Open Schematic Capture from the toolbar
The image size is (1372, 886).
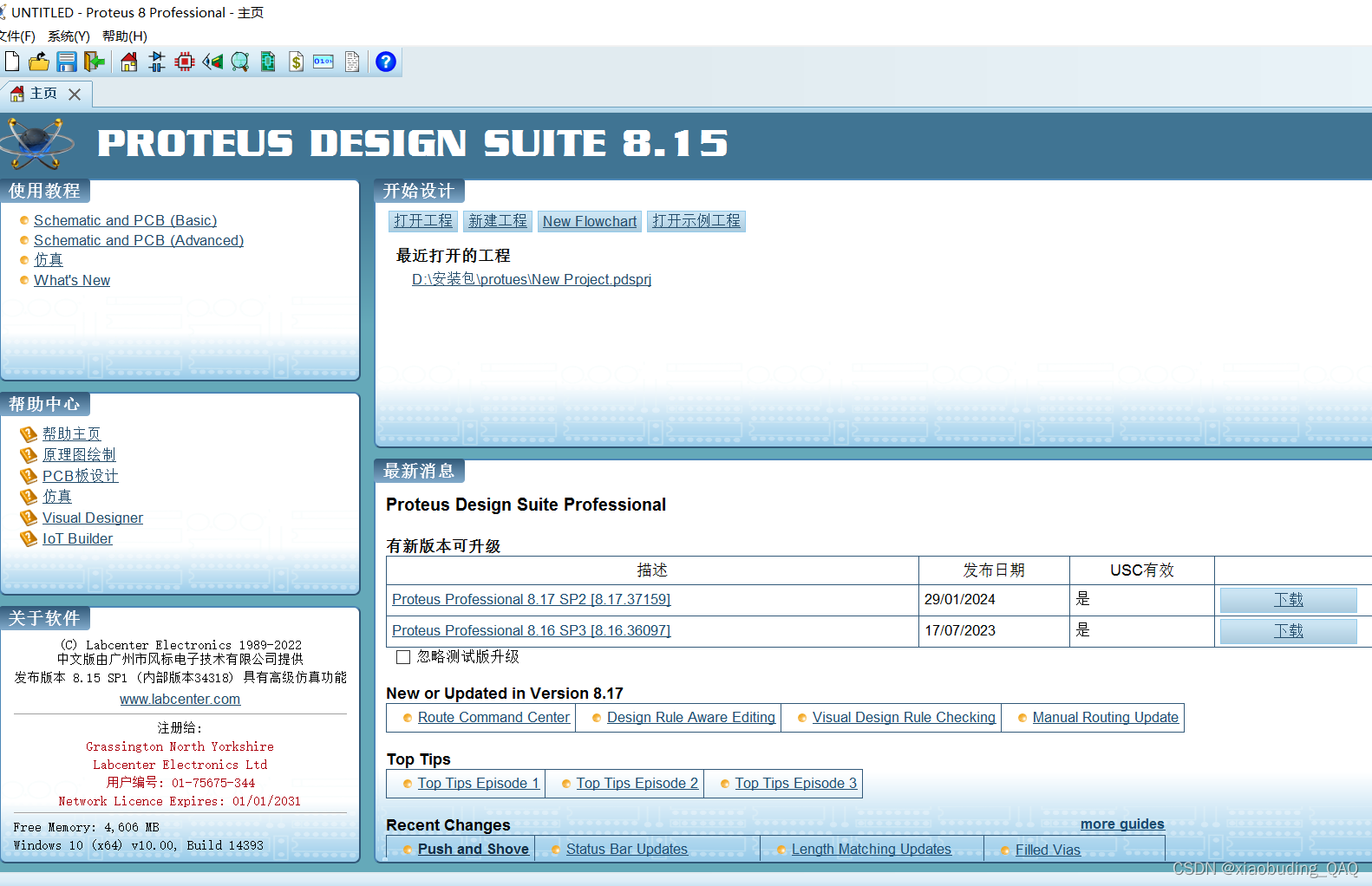tap(157, 62)
